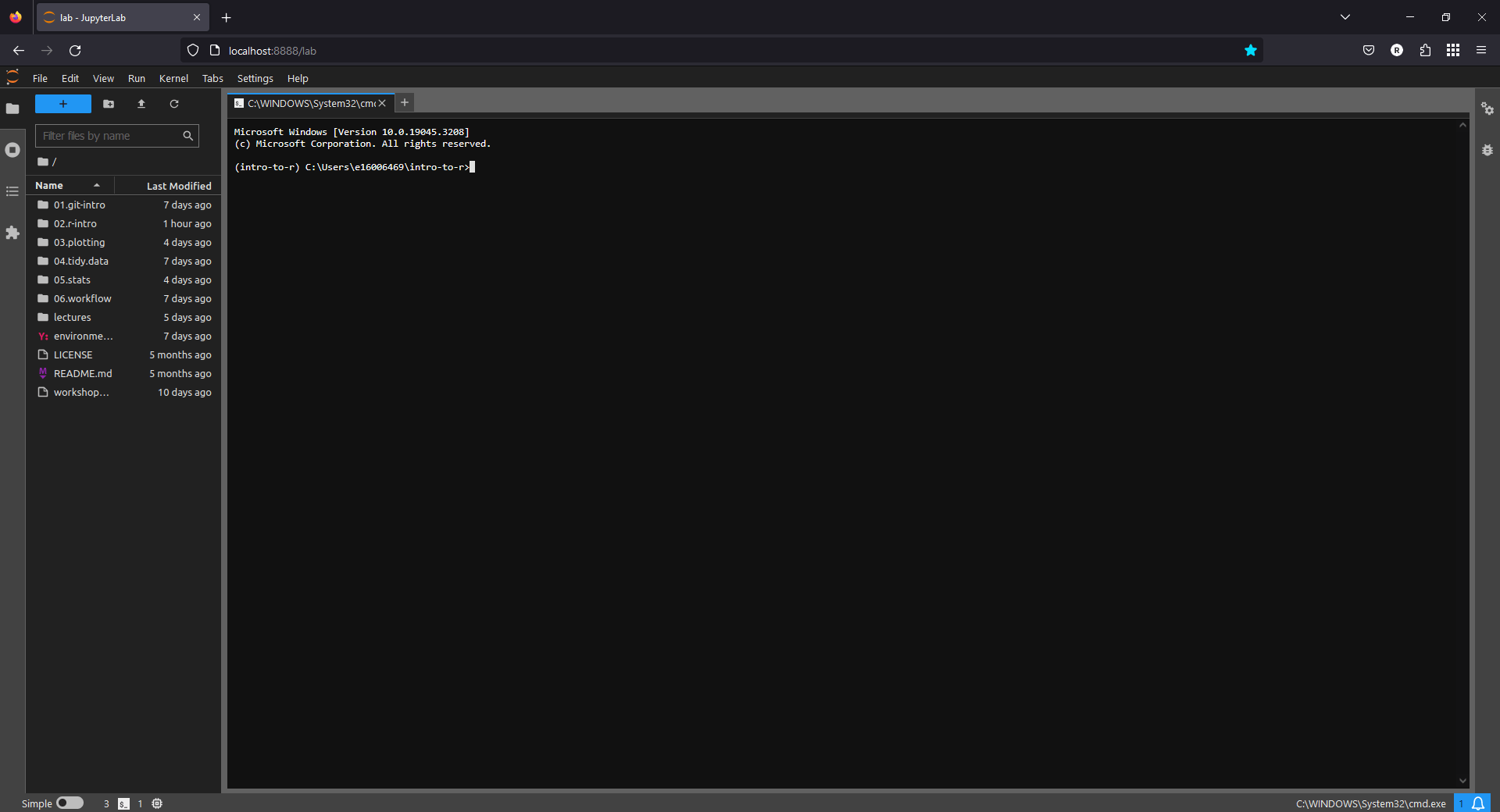Open the running terminals and kernels panel
The height and width of the screenshot is (812, 1500).
tap(12, 150)
